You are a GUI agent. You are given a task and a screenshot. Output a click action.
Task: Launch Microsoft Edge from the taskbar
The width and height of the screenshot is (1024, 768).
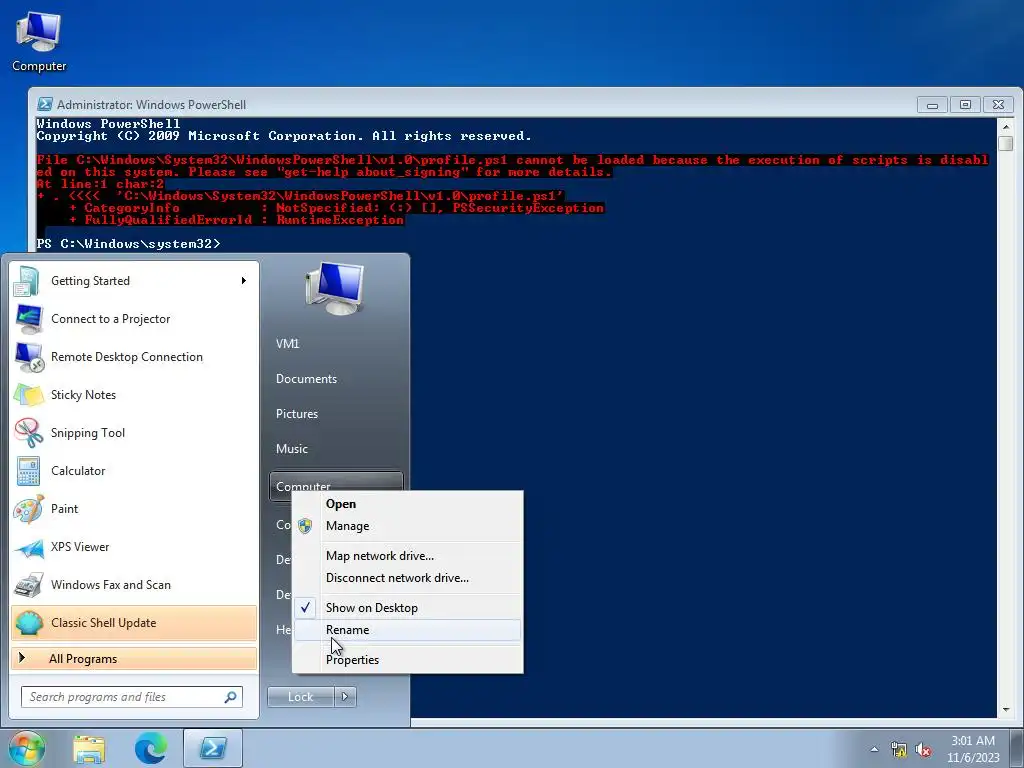(x=151, y=748)
